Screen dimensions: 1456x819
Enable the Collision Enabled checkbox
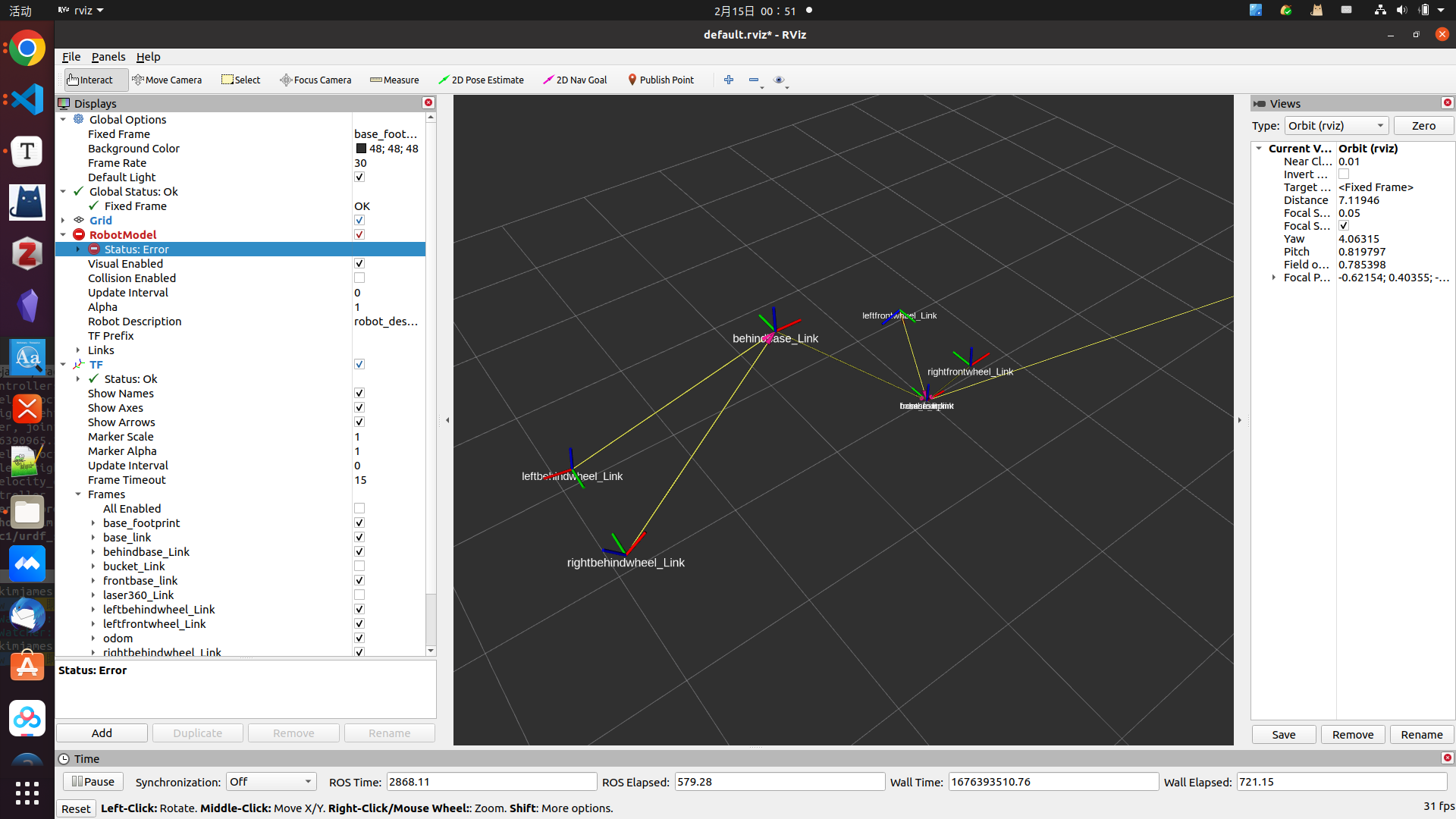tap(359, 278)
